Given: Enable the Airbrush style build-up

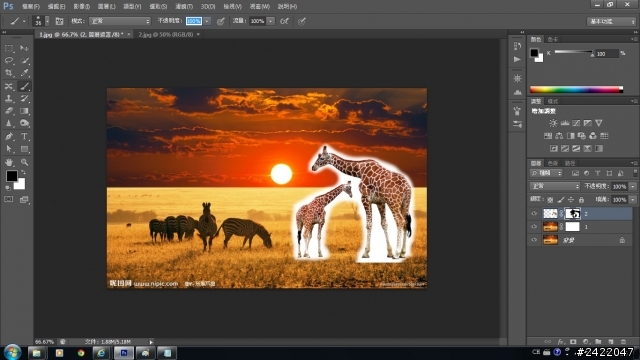Looking at the screenshot, I should pos(284,21).
